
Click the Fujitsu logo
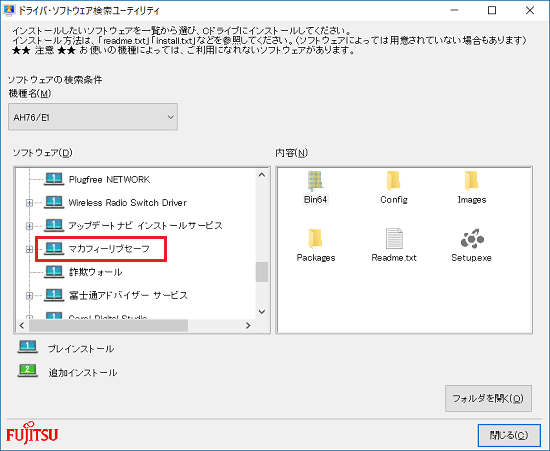pos(32,433)
